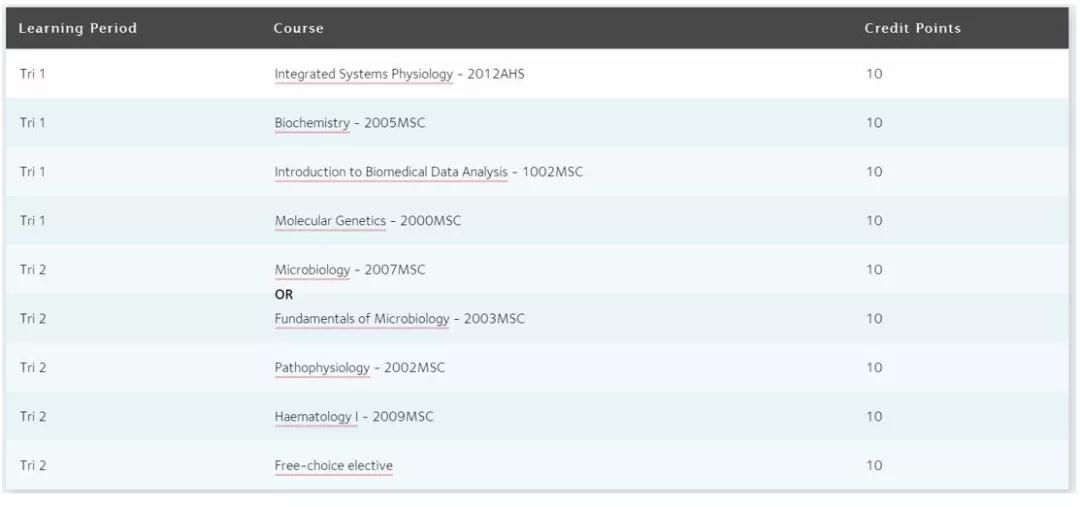Click the Free-choice elective link
This screenshot has width=1080, height=507.
click(x=333, y=466)
